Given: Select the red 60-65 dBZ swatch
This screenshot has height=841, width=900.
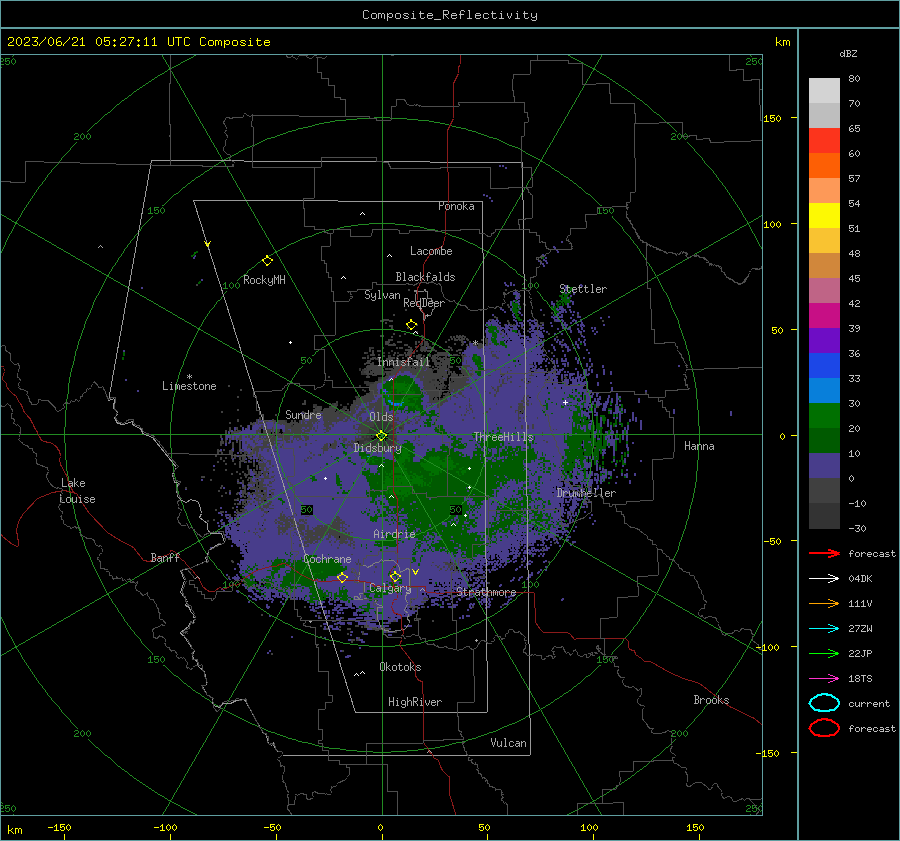Looking at the screenshot, I should (x=824, y=141).
